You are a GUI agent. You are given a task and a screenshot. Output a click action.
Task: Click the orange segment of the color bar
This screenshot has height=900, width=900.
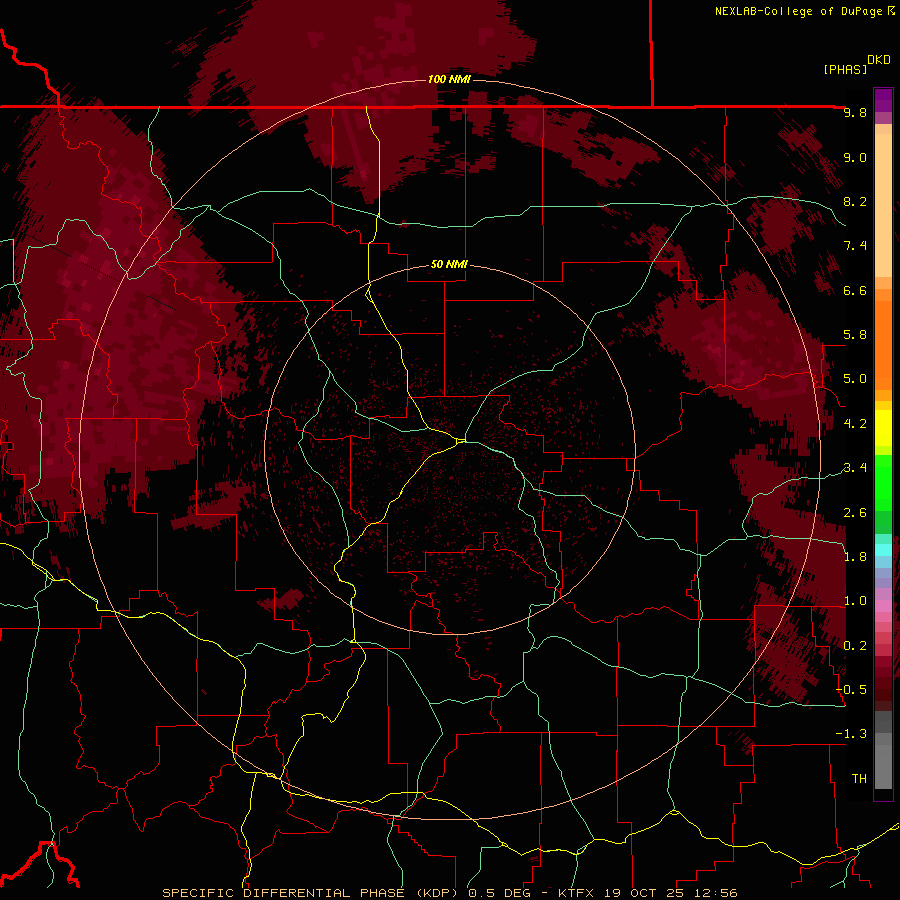(x=883, y=344)
